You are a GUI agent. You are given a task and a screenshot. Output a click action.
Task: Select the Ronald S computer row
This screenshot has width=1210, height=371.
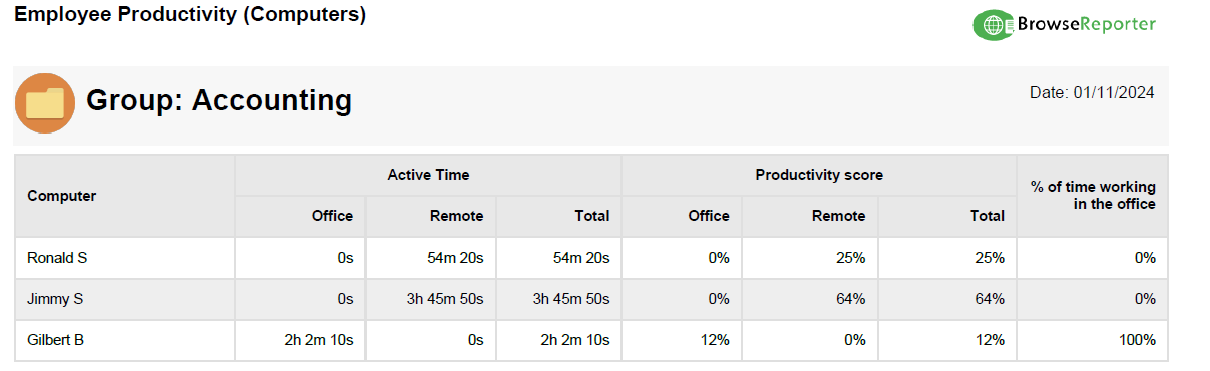coord(590,258)
